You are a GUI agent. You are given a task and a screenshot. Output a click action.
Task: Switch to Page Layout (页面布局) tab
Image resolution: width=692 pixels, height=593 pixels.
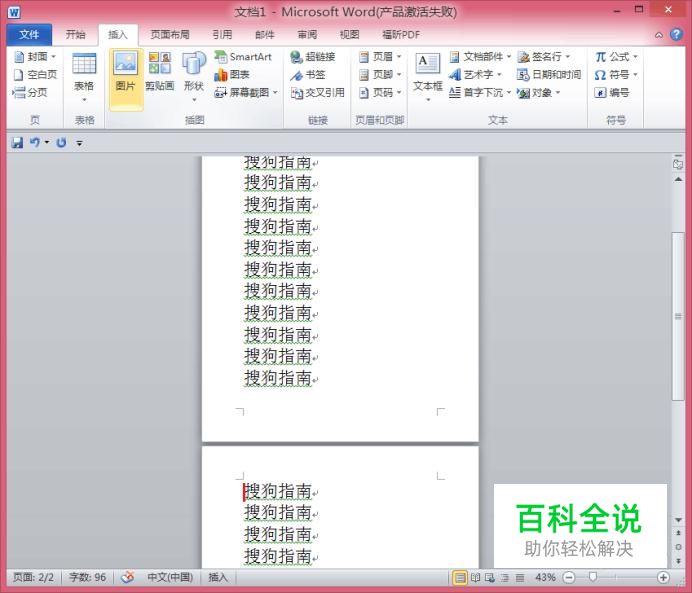170,34
